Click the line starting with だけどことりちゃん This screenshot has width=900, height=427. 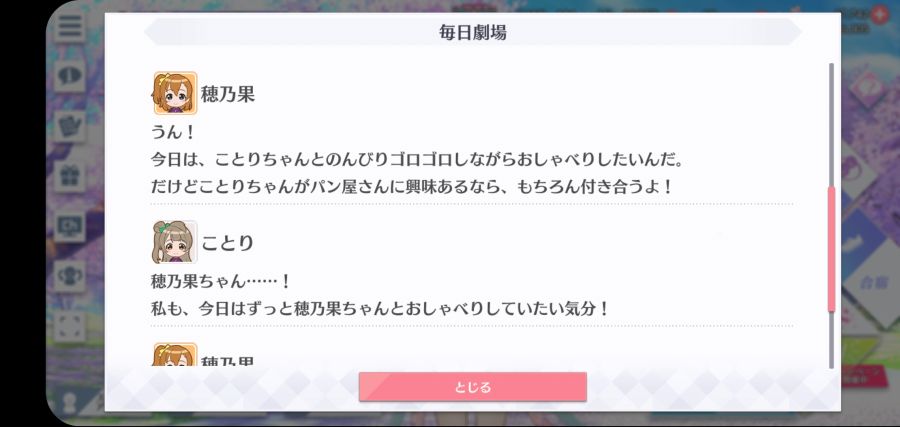point(411,187)
